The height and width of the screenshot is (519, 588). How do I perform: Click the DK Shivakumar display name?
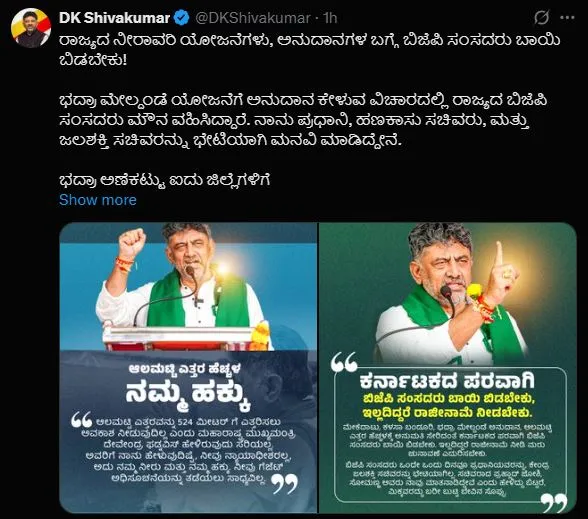click(114, 18)
